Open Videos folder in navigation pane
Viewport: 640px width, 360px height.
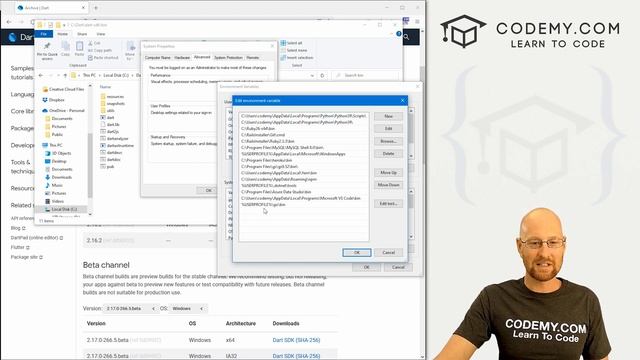pyautogui.click(x=54, y=201)
